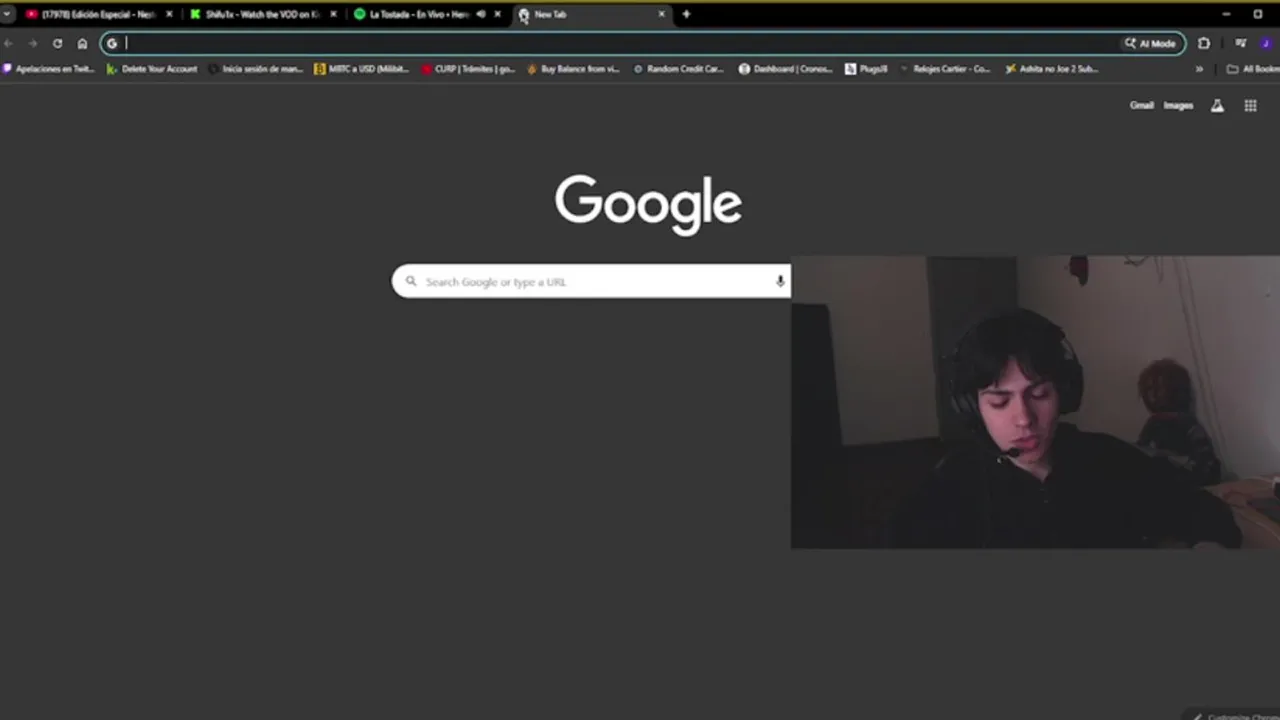Open Buy Balance from vi... bookmark
This screenshot has height=720, width=1280.
574,69
